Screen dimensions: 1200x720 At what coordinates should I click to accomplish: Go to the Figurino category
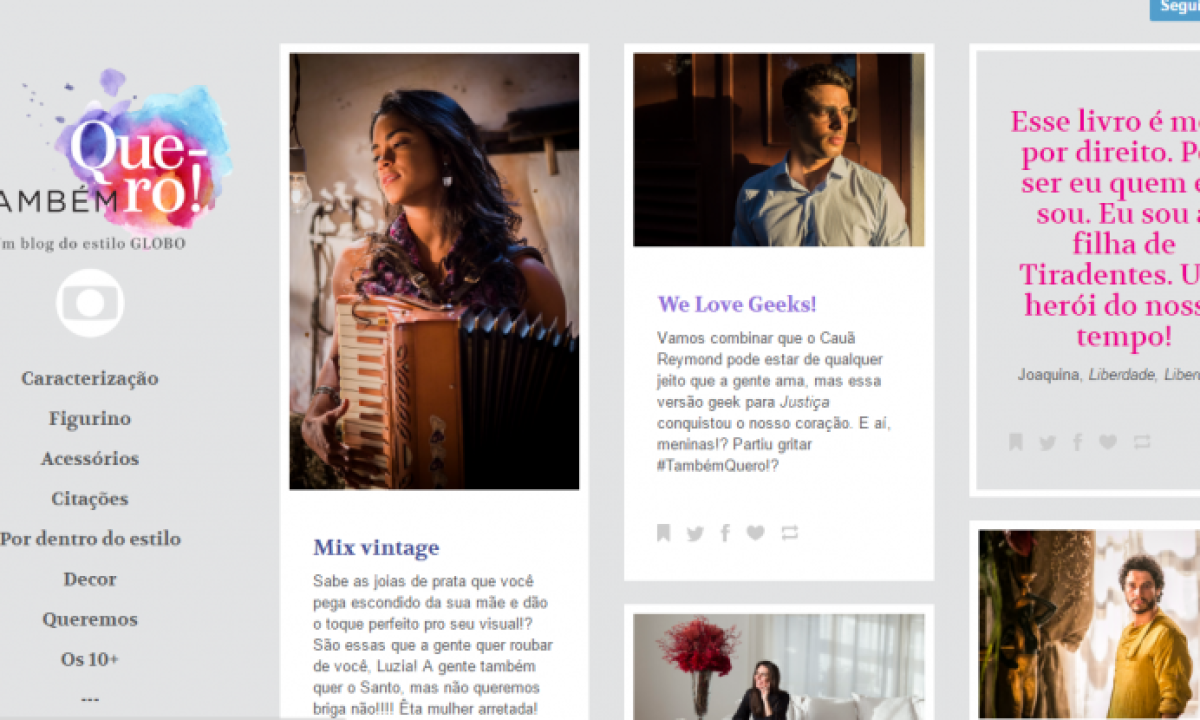coord(90,419)
